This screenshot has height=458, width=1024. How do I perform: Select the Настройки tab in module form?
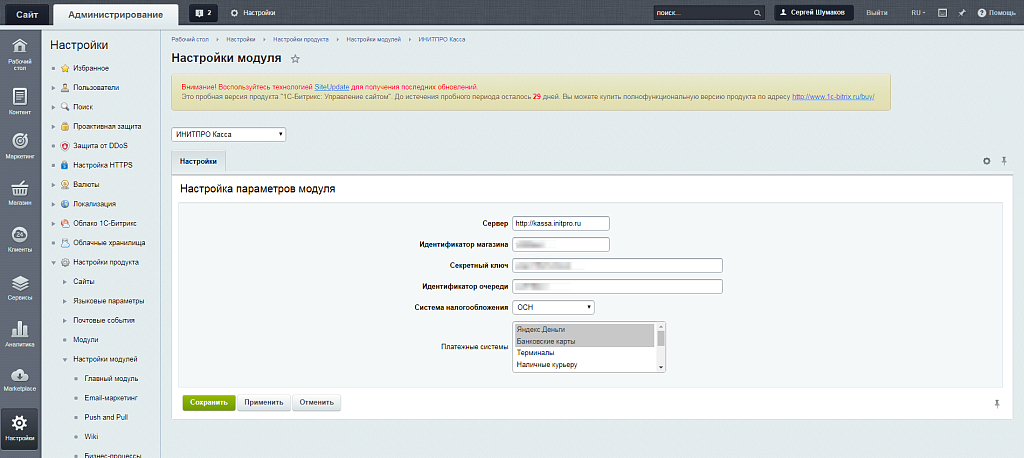(198, 161)
